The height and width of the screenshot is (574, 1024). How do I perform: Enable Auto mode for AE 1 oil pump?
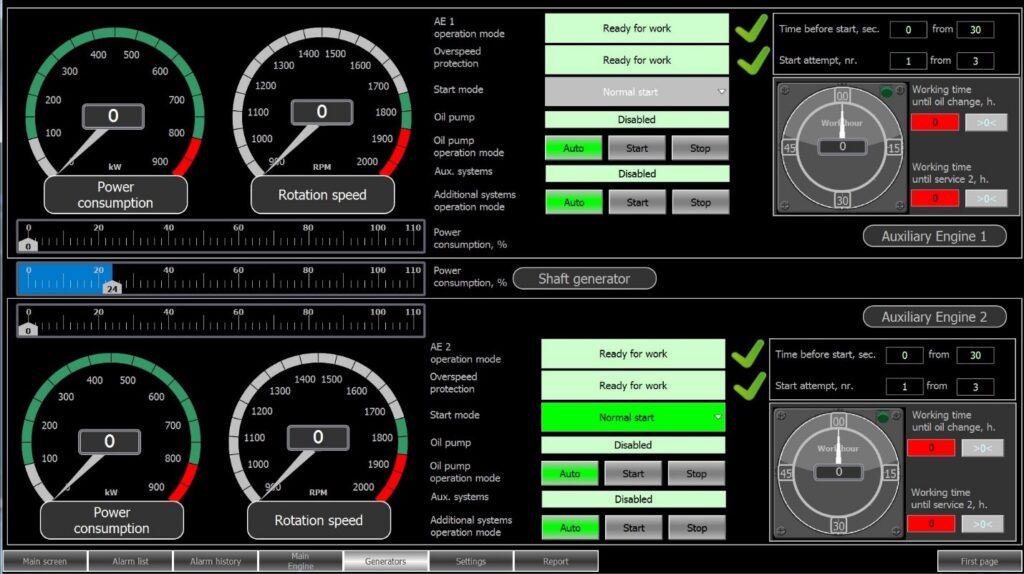click(574, 148)
